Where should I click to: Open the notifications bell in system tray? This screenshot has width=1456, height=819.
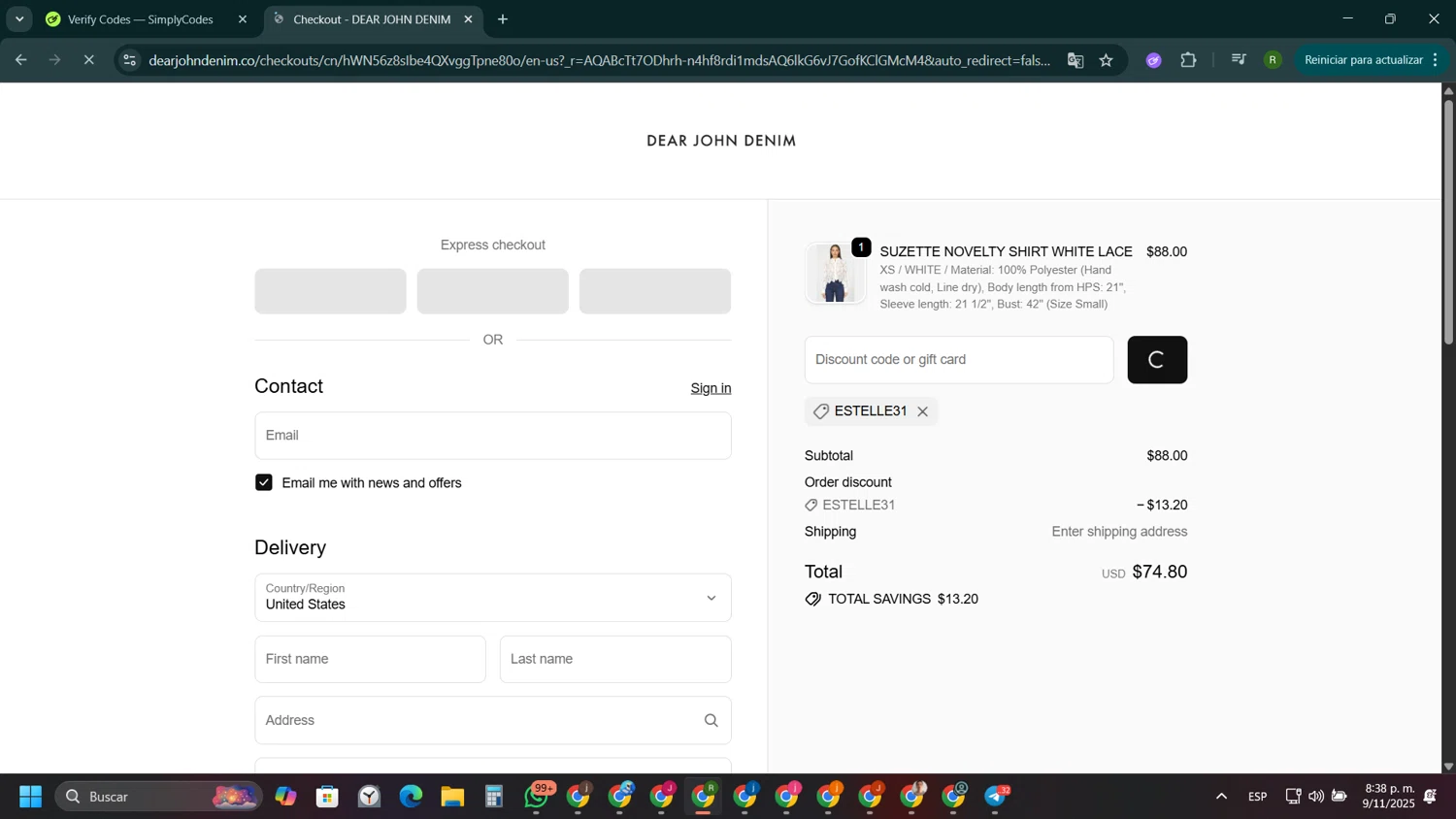[x=1431, y=797]
